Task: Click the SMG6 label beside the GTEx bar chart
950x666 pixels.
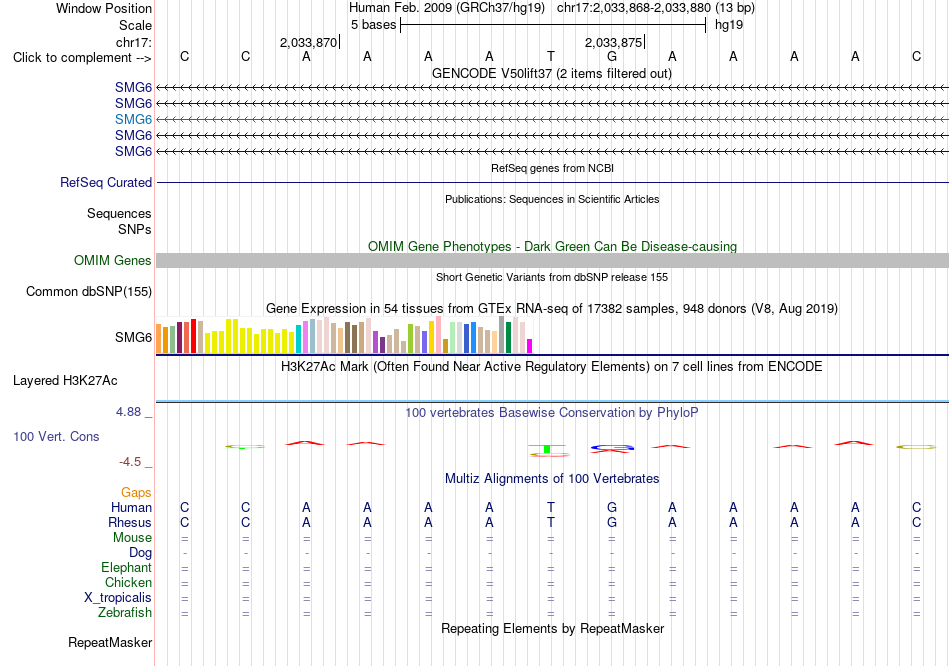Action: click(133, 338)
